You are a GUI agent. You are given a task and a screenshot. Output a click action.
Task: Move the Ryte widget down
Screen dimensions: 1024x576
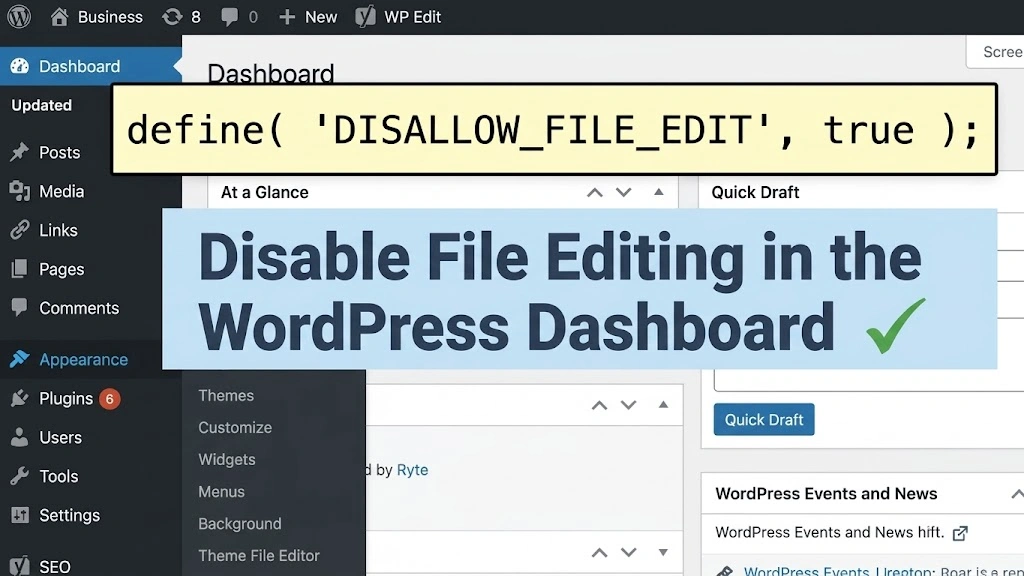(628, 406)
